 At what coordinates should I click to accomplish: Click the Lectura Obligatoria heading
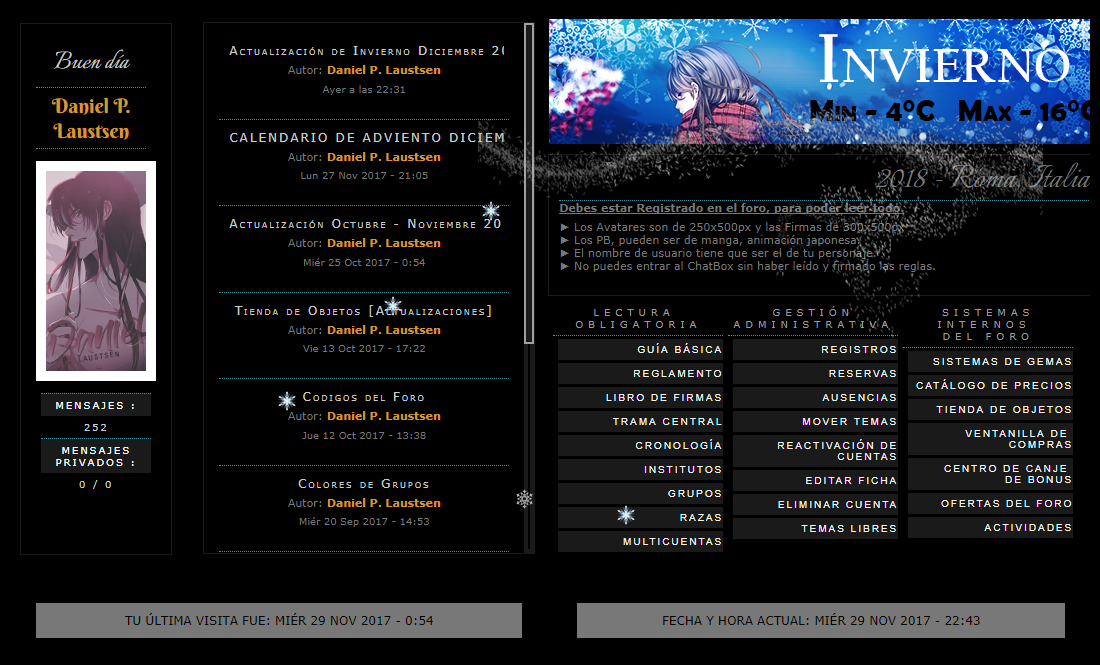pos(636,318)
